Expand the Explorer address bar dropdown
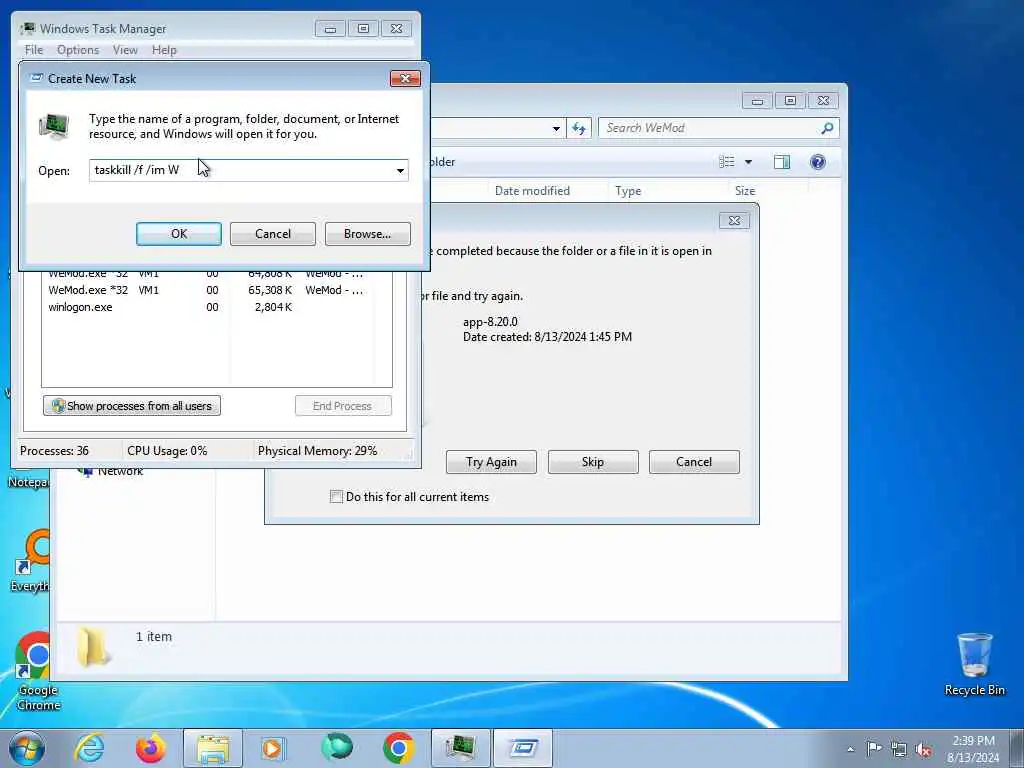Viewport: 1024px width, 768px height. 556,129
